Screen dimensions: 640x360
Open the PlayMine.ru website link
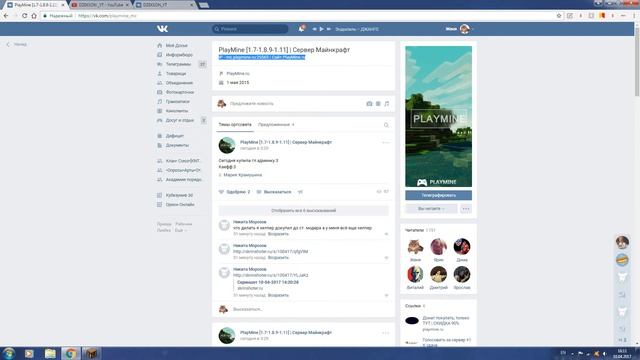[x=238, y=73]
